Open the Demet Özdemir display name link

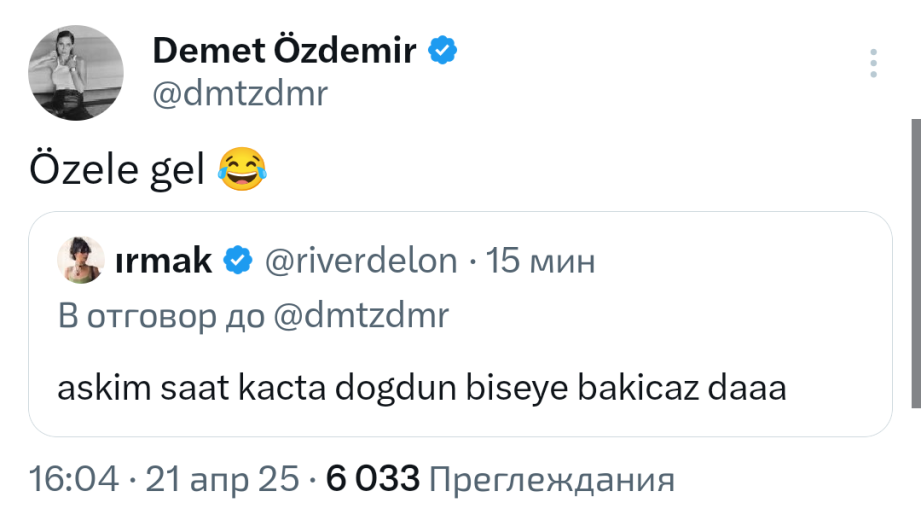(284, 50)
